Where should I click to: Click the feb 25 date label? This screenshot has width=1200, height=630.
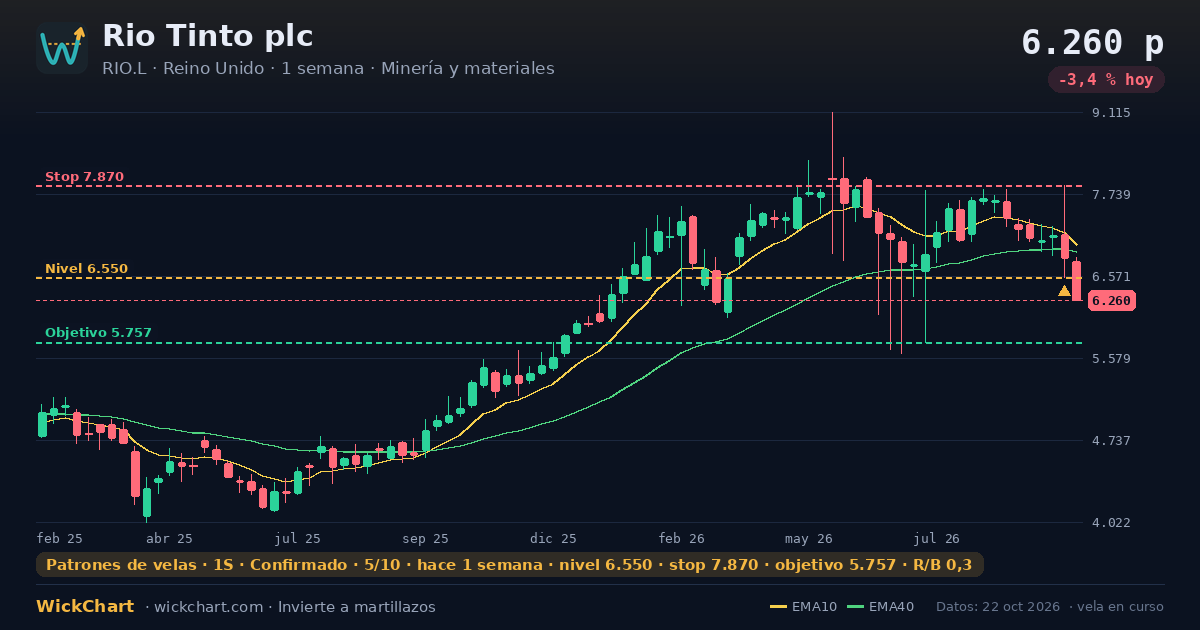(60, 538)
